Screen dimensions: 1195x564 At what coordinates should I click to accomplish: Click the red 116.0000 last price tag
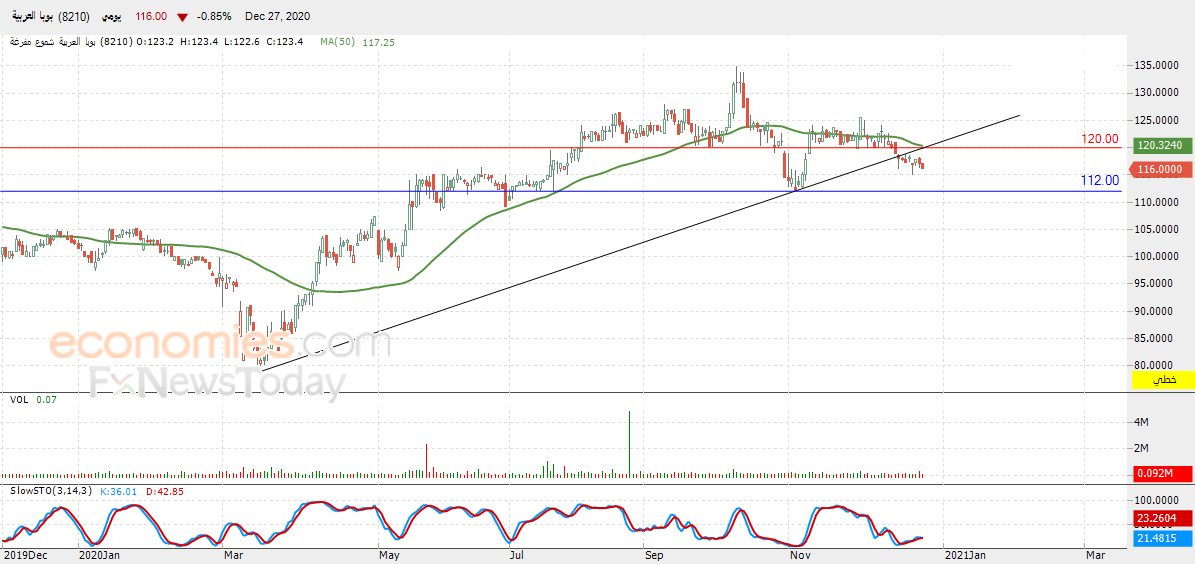(x=1161, y=169)
